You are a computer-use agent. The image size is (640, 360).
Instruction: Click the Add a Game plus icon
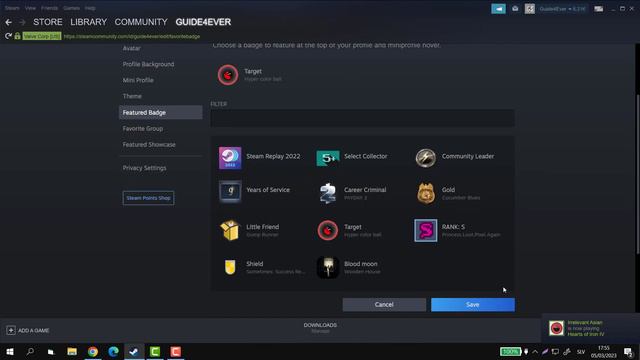(x=11, y=330)
